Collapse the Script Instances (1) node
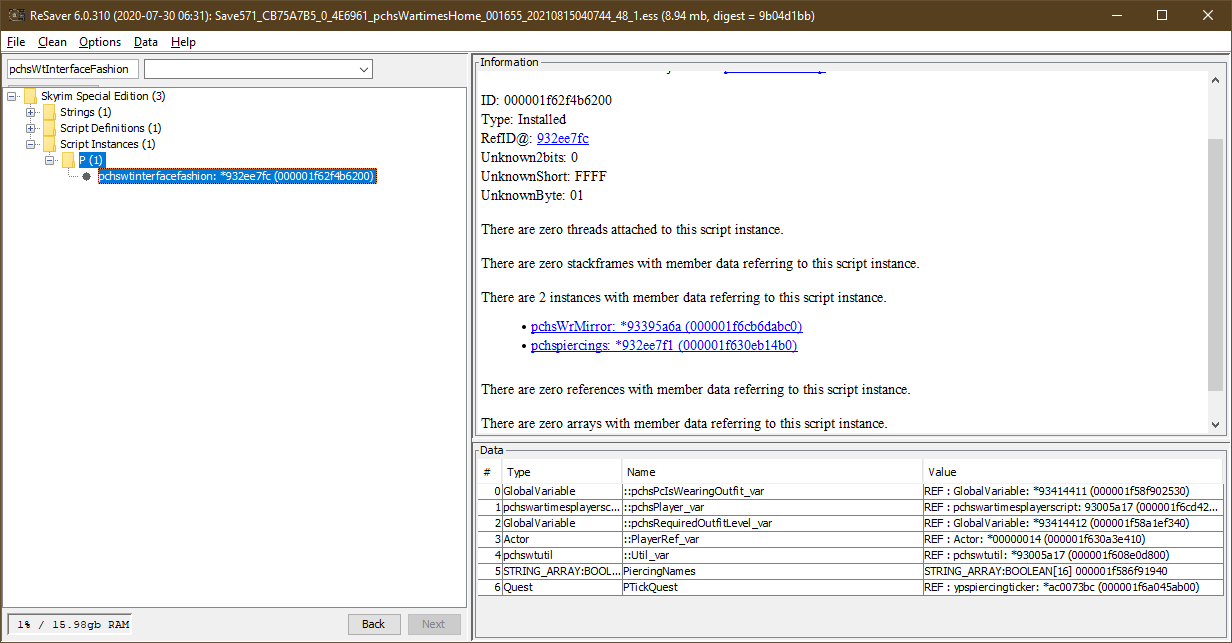Image resolution: width=1232 pixels, height=643 pixels. tap(31, 144)
